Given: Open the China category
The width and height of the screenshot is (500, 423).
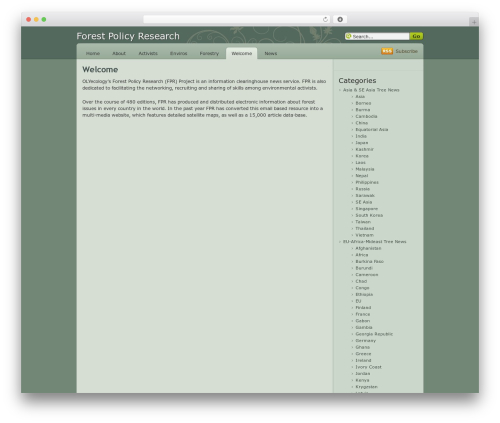Looking at the screenshot, I should (x=362, y=123).
